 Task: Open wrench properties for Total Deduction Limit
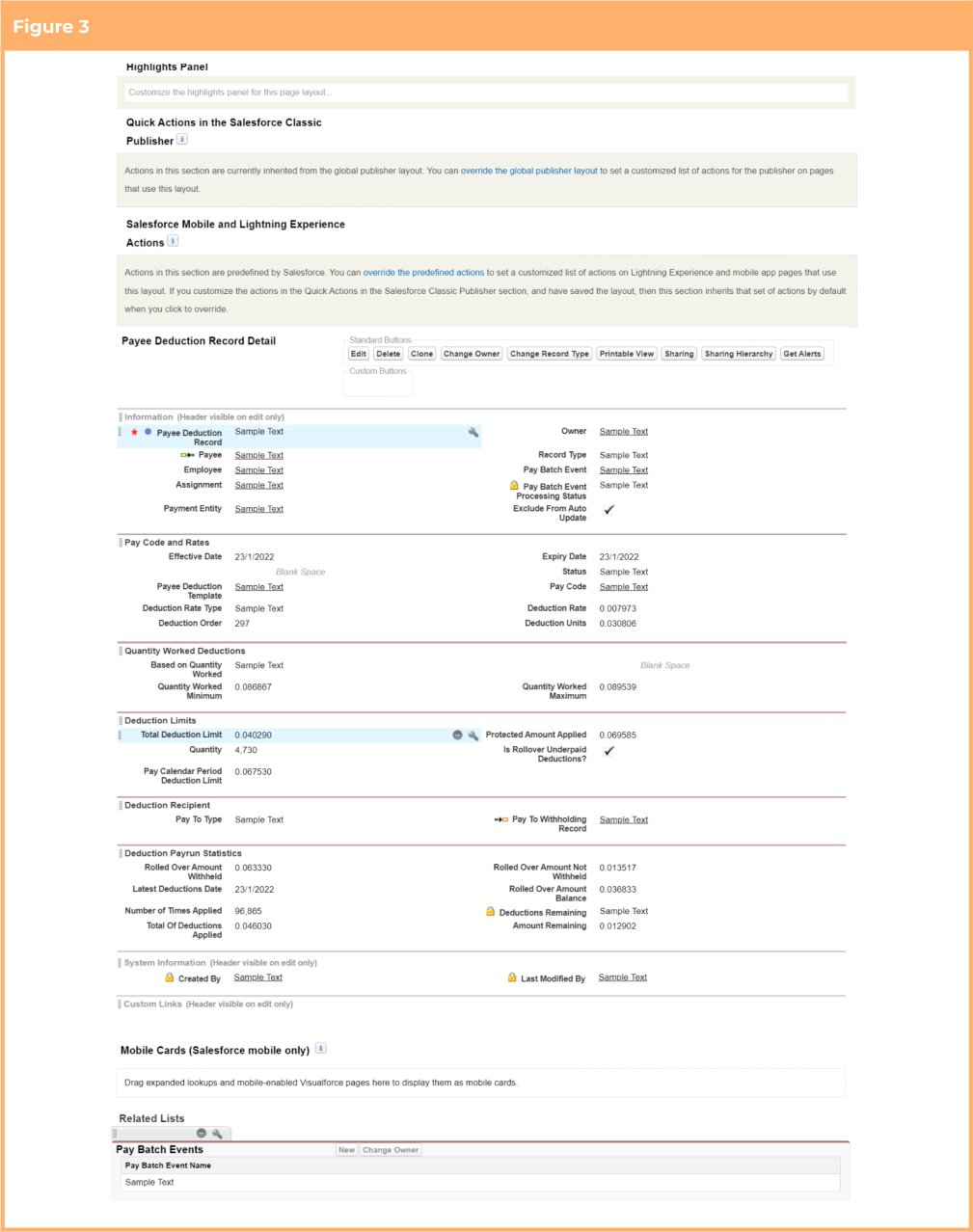tap(473, 736)
